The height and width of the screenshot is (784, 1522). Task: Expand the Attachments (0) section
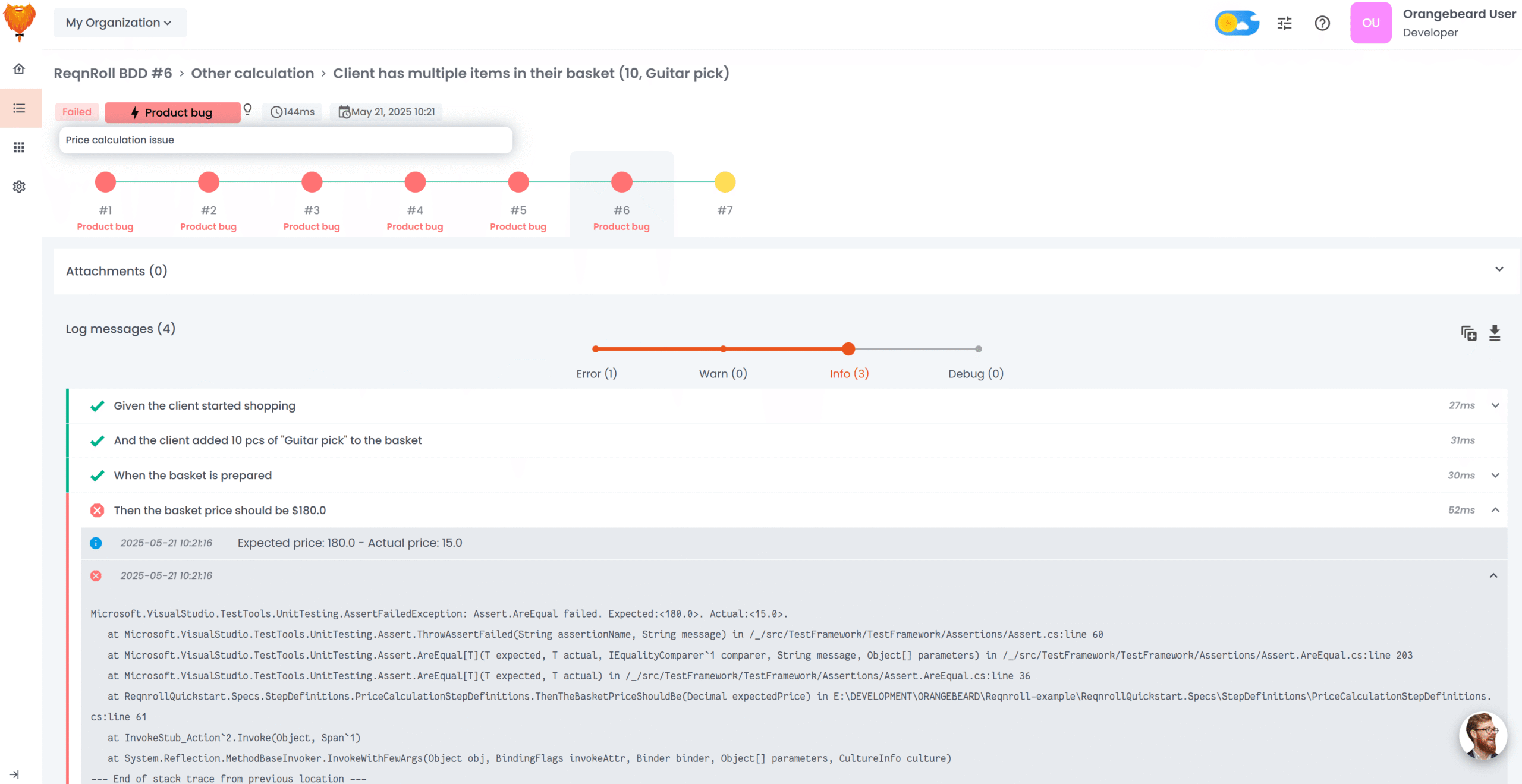click(1499, 269)
